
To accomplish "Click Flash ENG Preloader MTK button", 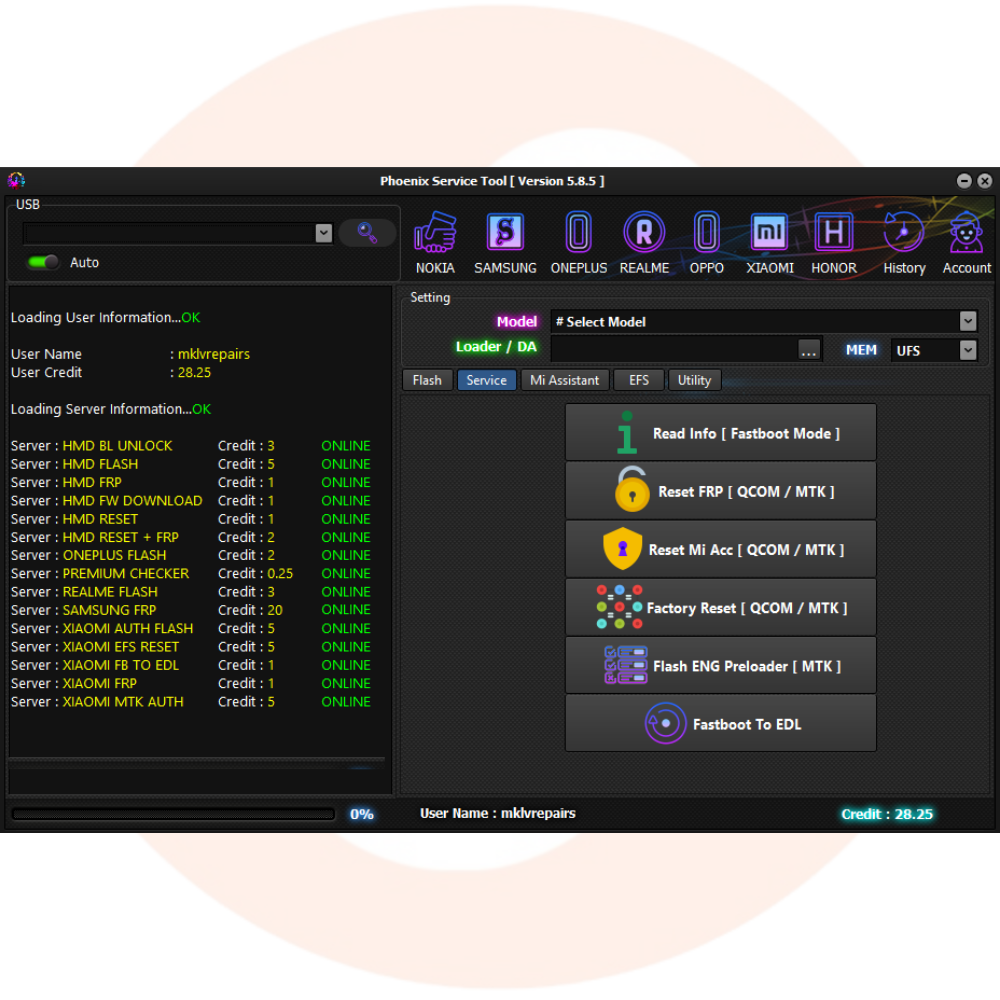I will (721, 665).
